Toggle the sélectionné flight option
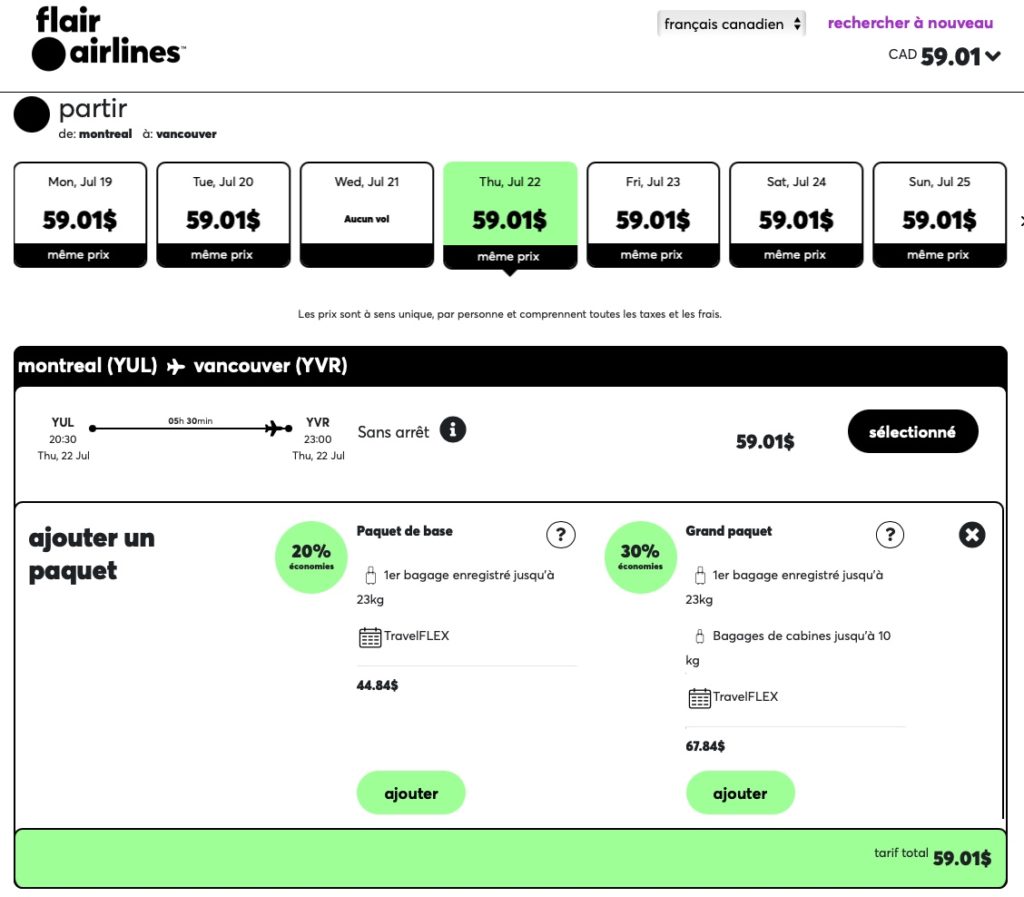The height and width of the screenshot is (897, 1024). click(x=913, y=431)
